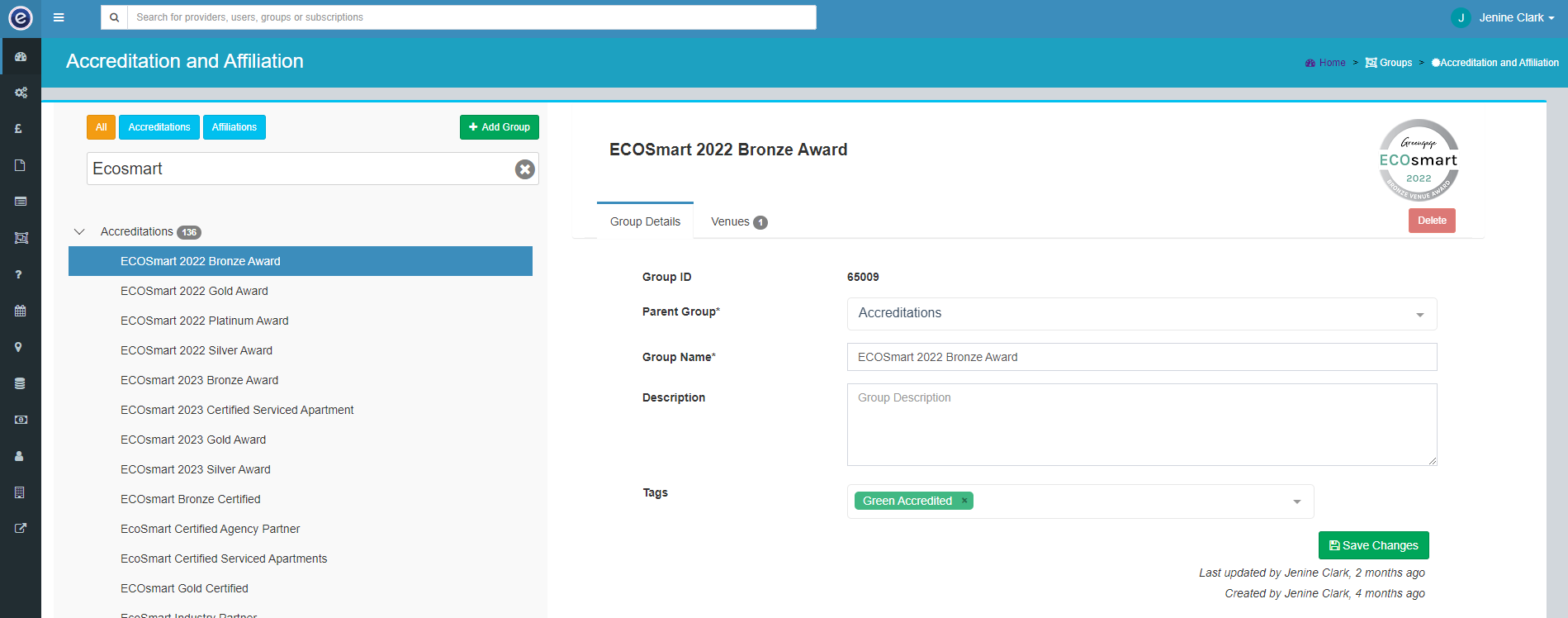Go to Groups breadcrumb link
Viewport: 1568px width, 618px height.
1389,63
